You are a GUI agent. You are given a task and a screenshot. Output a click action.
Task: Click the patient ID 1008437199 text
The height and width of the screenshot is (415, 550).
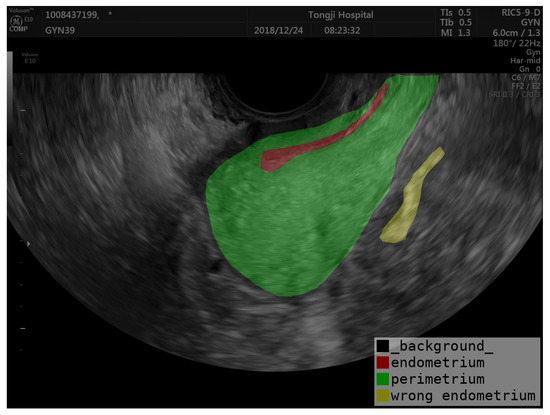tap(72, 15)
